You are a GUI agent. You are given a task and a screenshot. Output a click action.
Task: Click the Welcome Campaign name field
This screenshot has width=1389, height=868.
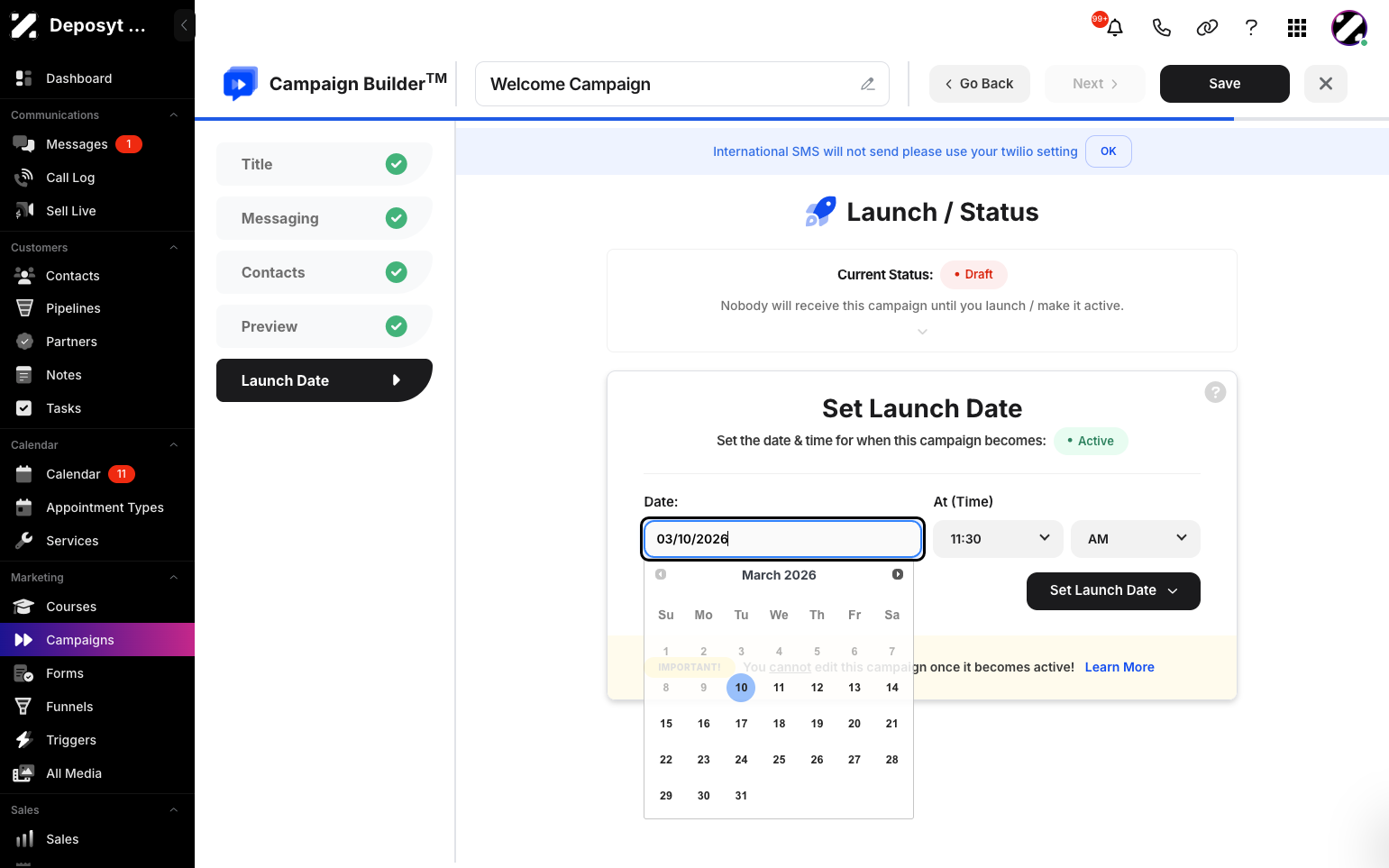coord(682,84)
